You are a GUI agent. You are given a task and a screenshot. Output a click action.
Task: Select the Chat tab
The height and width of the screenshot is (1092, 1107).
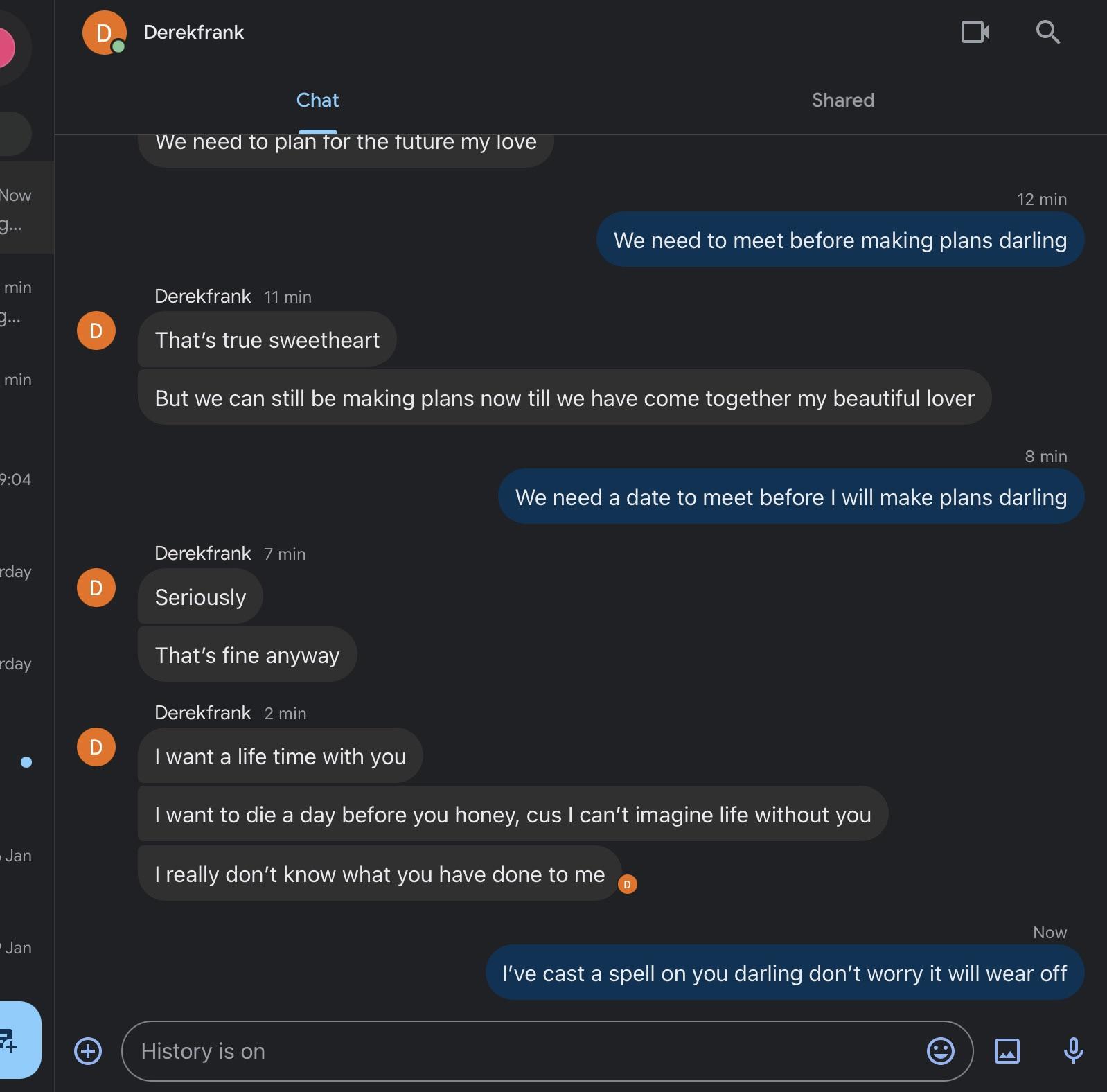click(x=317, y=100)
